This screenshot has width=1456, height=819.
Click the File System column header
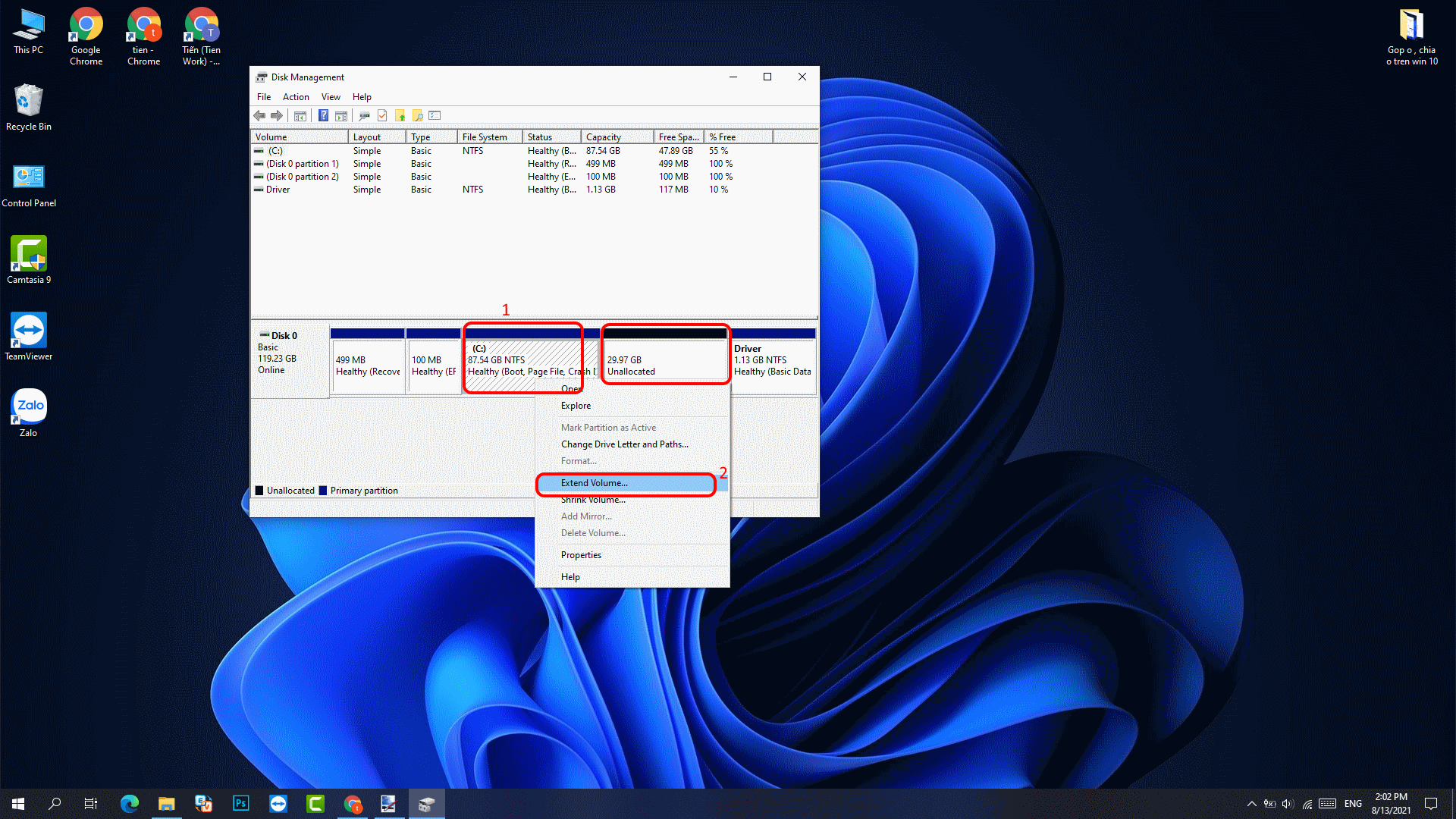coord(485,137)
